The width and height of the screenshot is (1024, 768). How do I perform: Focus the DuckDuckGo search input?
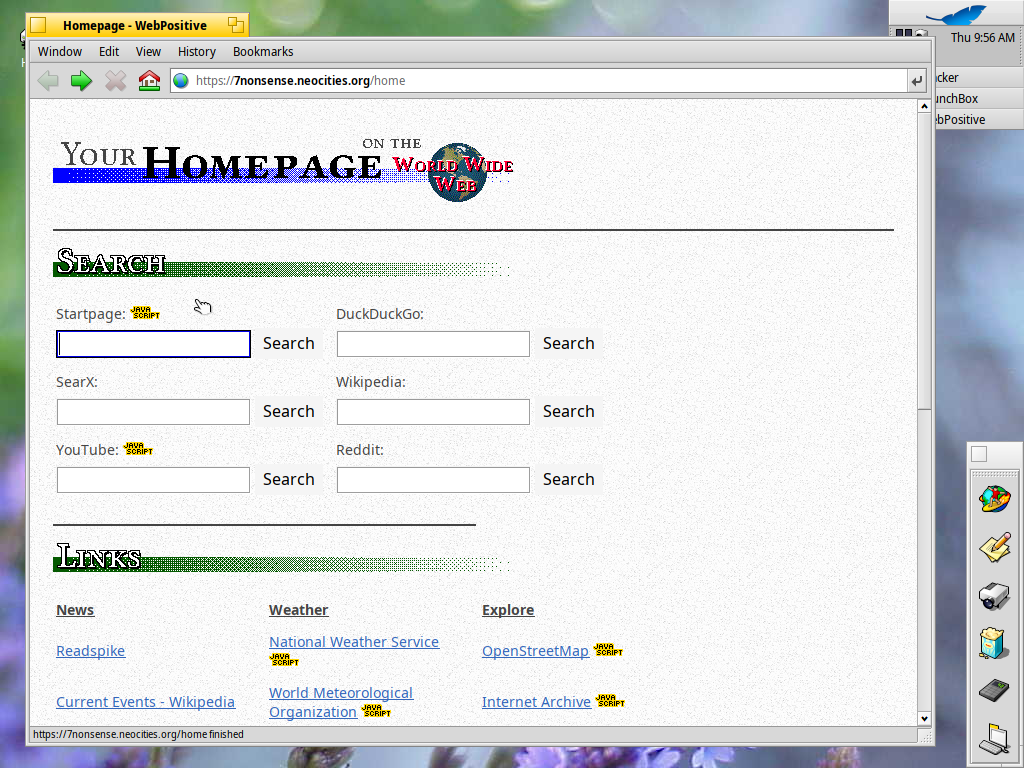[433, 344]
